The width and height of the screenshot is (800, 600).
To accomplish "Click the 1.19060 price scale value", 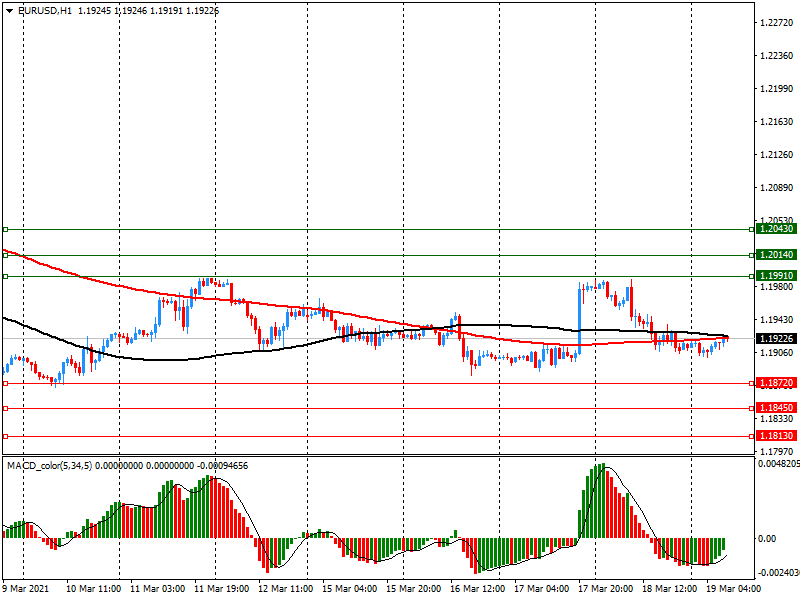I will [x=777, y=353].
